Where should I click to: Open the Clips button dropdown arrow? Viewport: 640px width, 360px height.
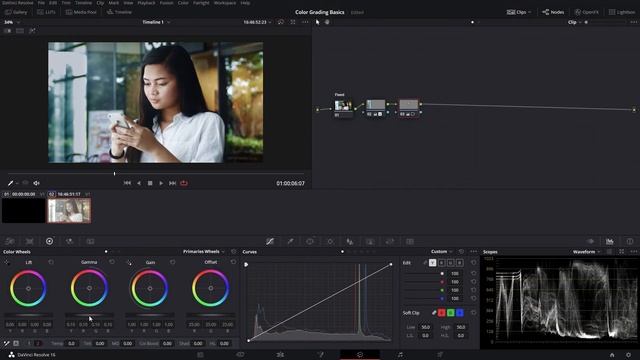[530, 12]
